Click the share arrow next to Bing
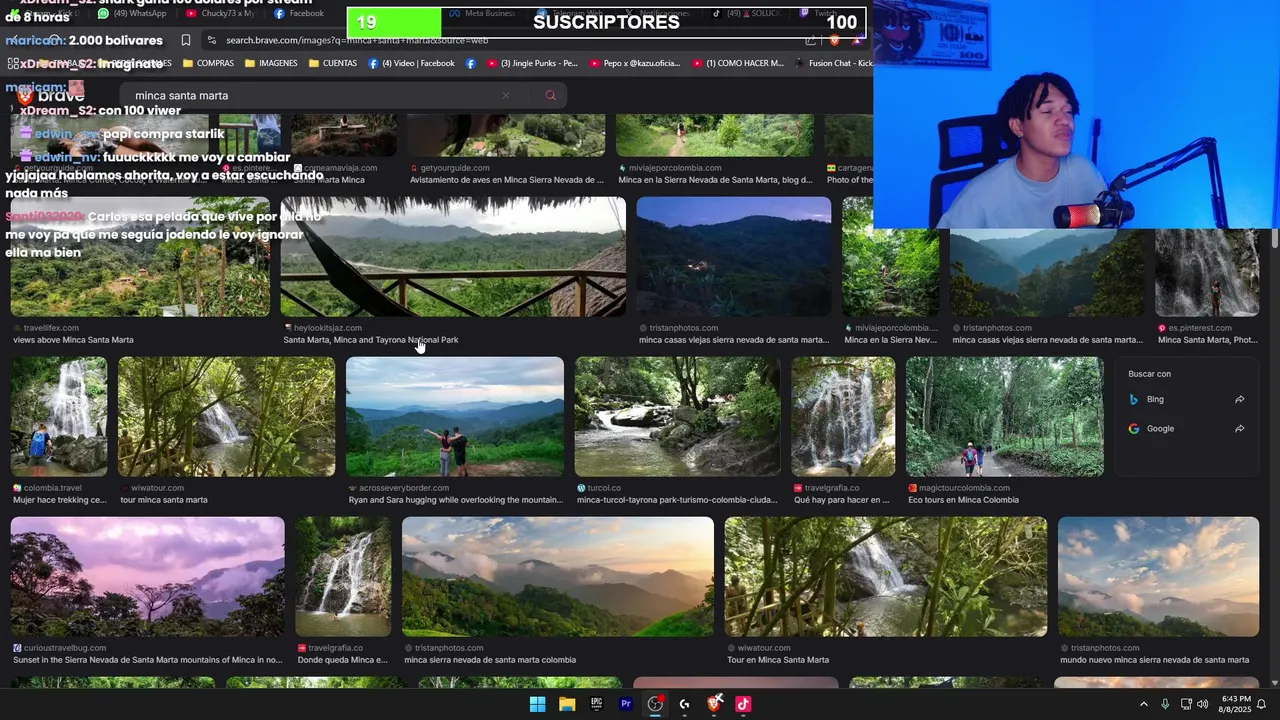 (1239, 399)
